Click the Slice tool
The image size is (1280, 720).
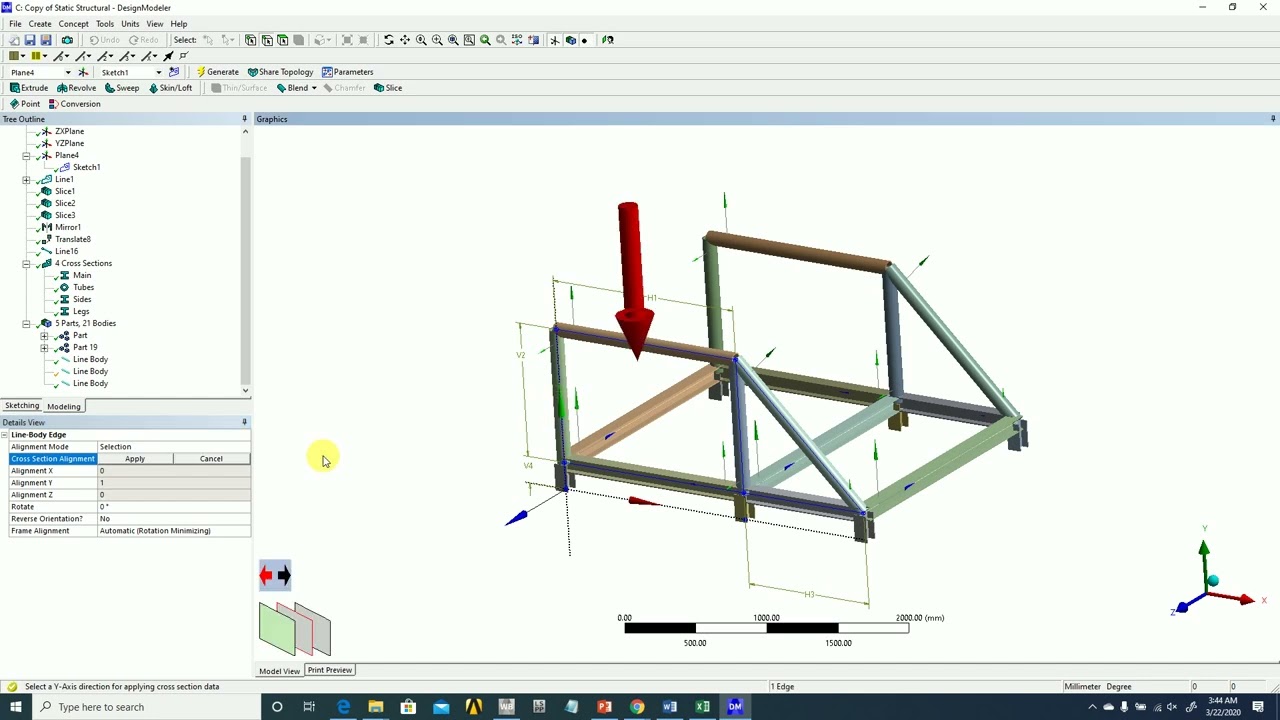[388, 88]
